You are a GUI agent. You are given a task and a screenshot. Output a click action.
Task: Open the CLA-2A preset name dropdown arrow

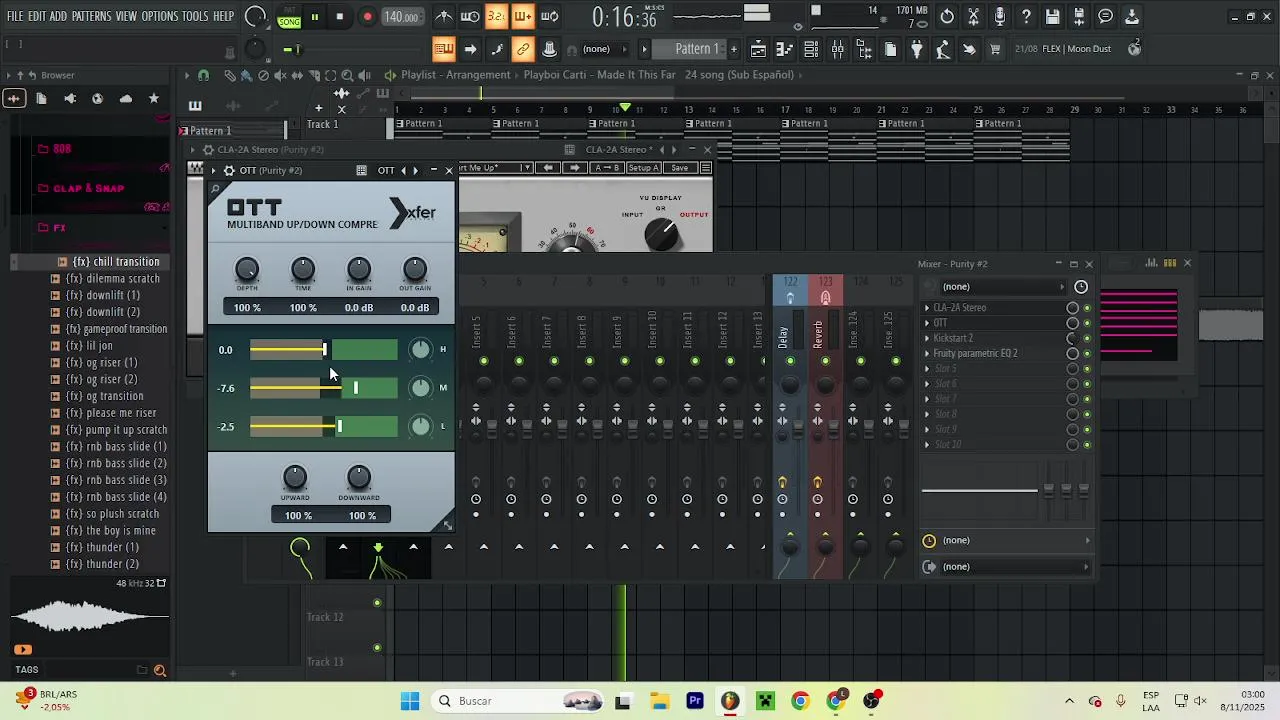526,168
